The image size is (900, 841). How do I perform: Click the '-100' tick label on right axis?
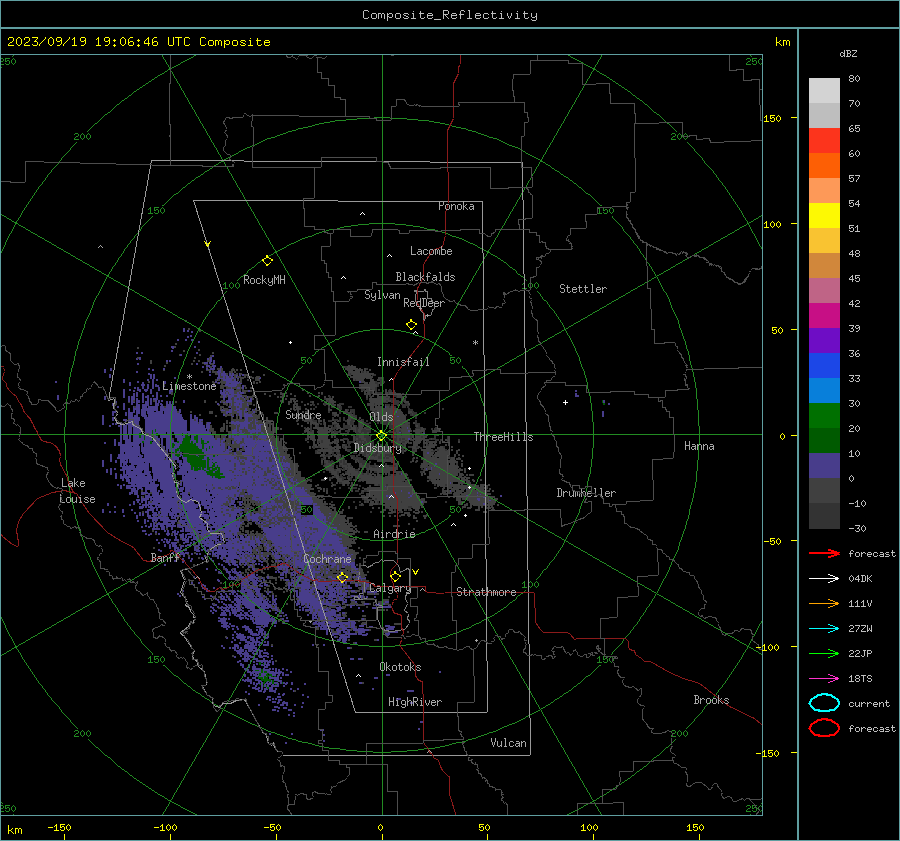pyautogui.click(x=767, y=647)
